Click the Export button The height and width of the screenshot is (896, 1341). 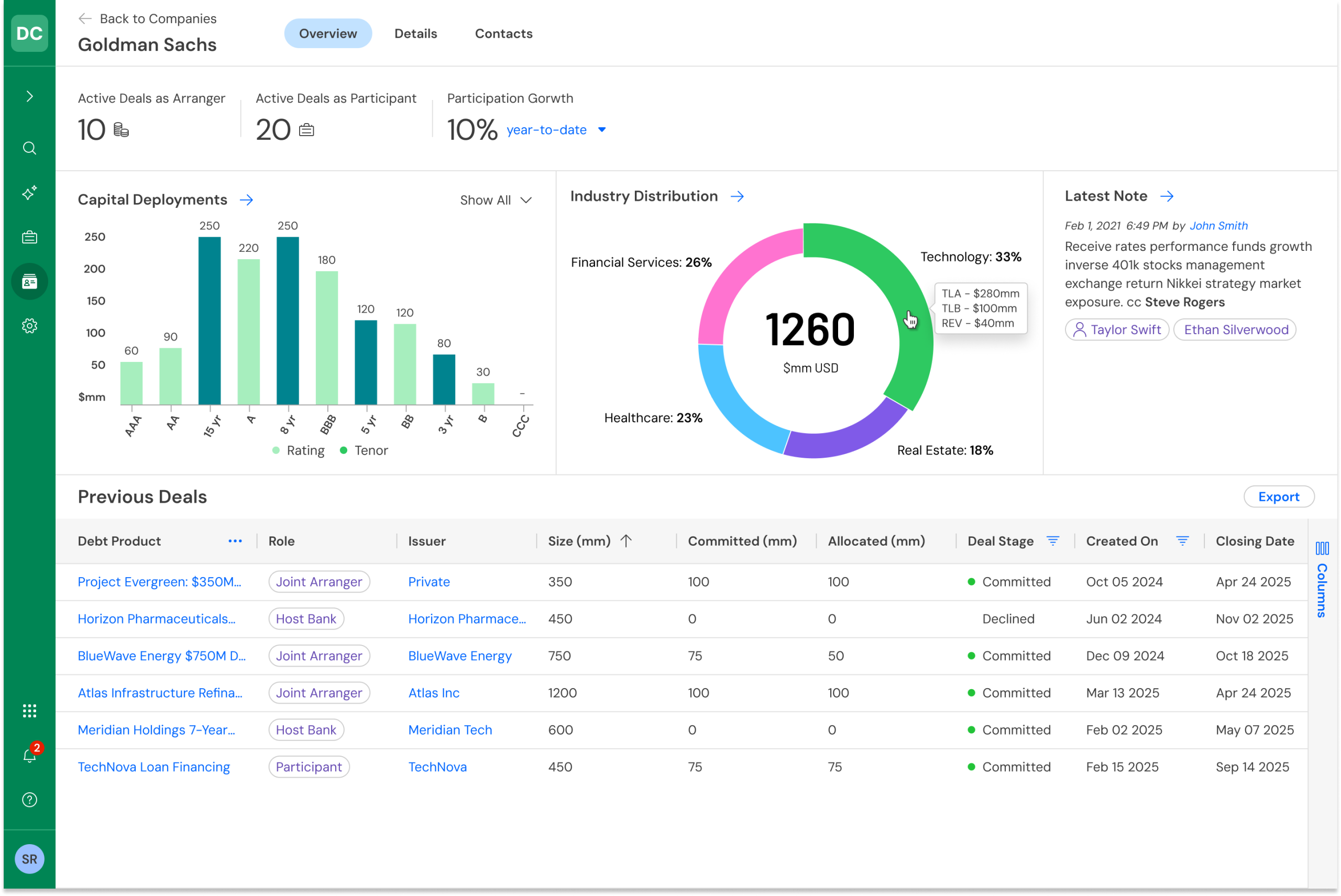click(1278, 496)
